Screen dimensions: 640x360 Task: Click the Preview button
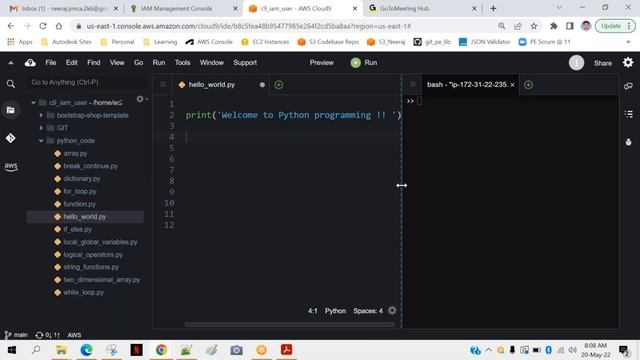click(x=322, y=62)
